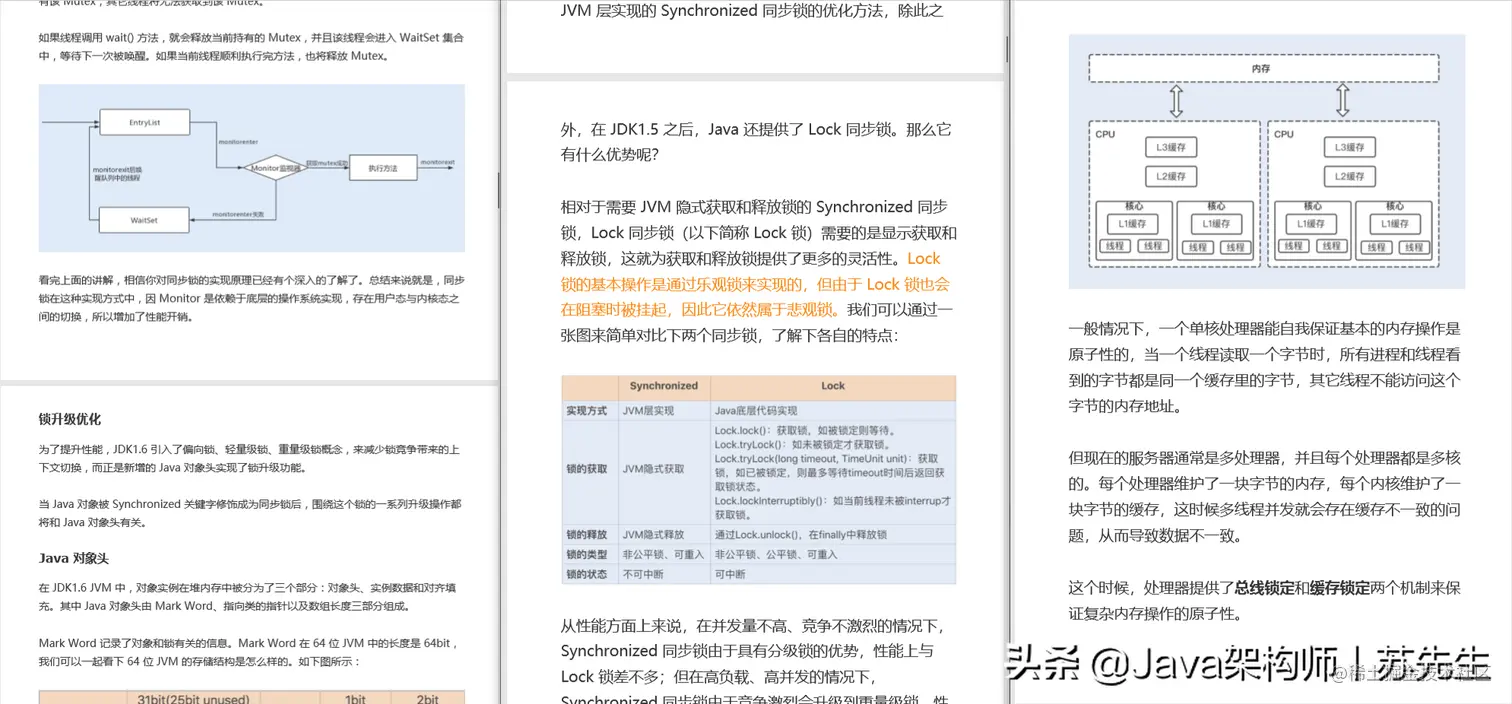Click the 31bit(25bit unused) table header cell
Image resolution: width=1512 pixels, height=704 pixels.
coord(193,699)
